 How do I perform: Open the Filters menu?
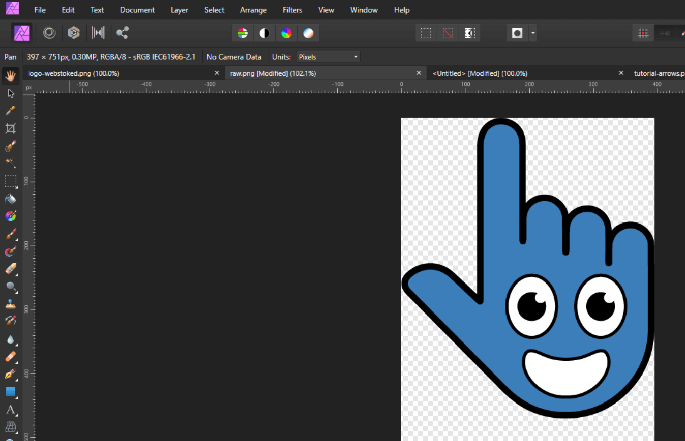coord(292,9)
